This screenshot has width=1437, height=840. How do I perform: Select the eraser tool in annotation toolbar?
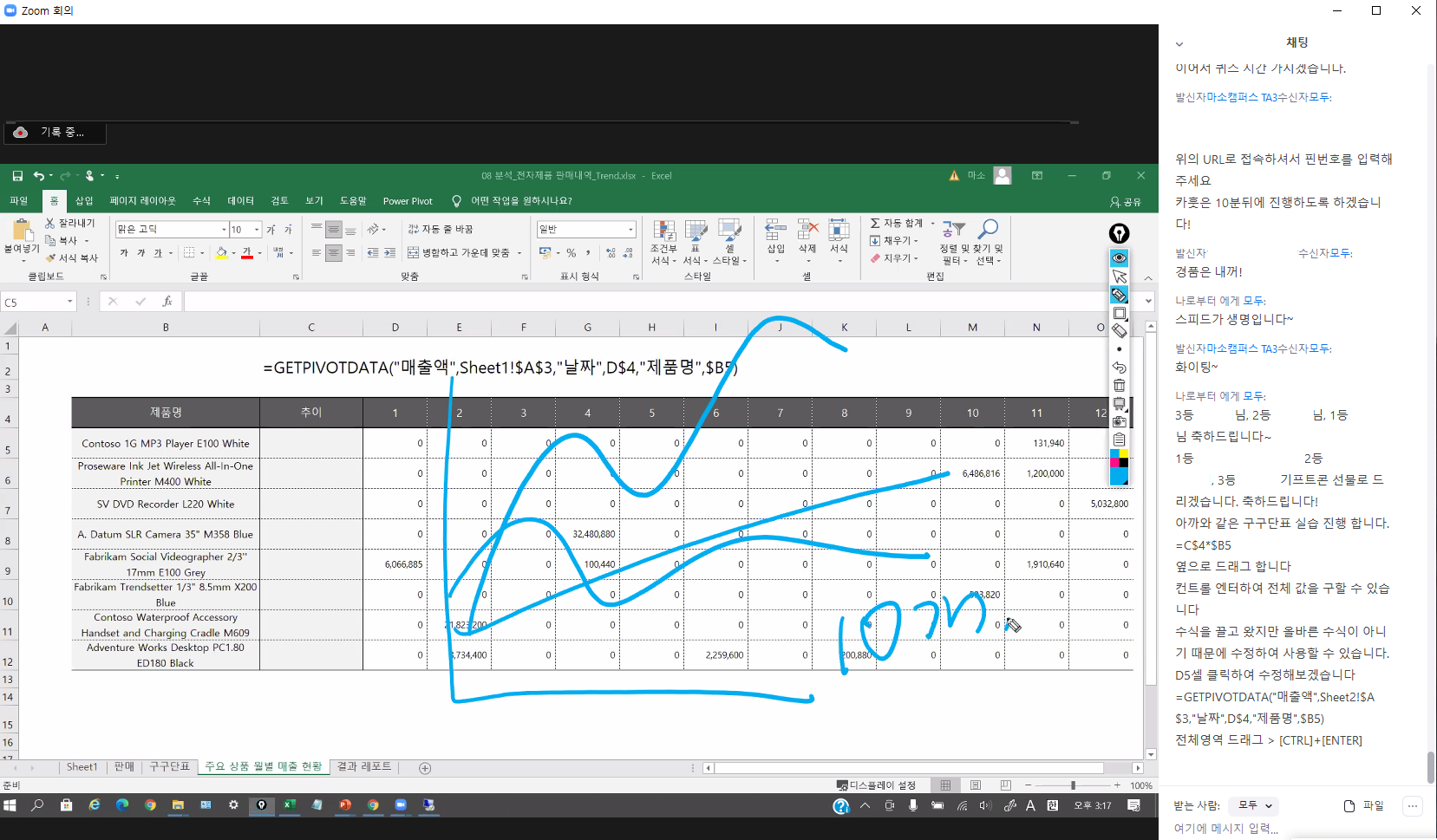pos(1120,331)
